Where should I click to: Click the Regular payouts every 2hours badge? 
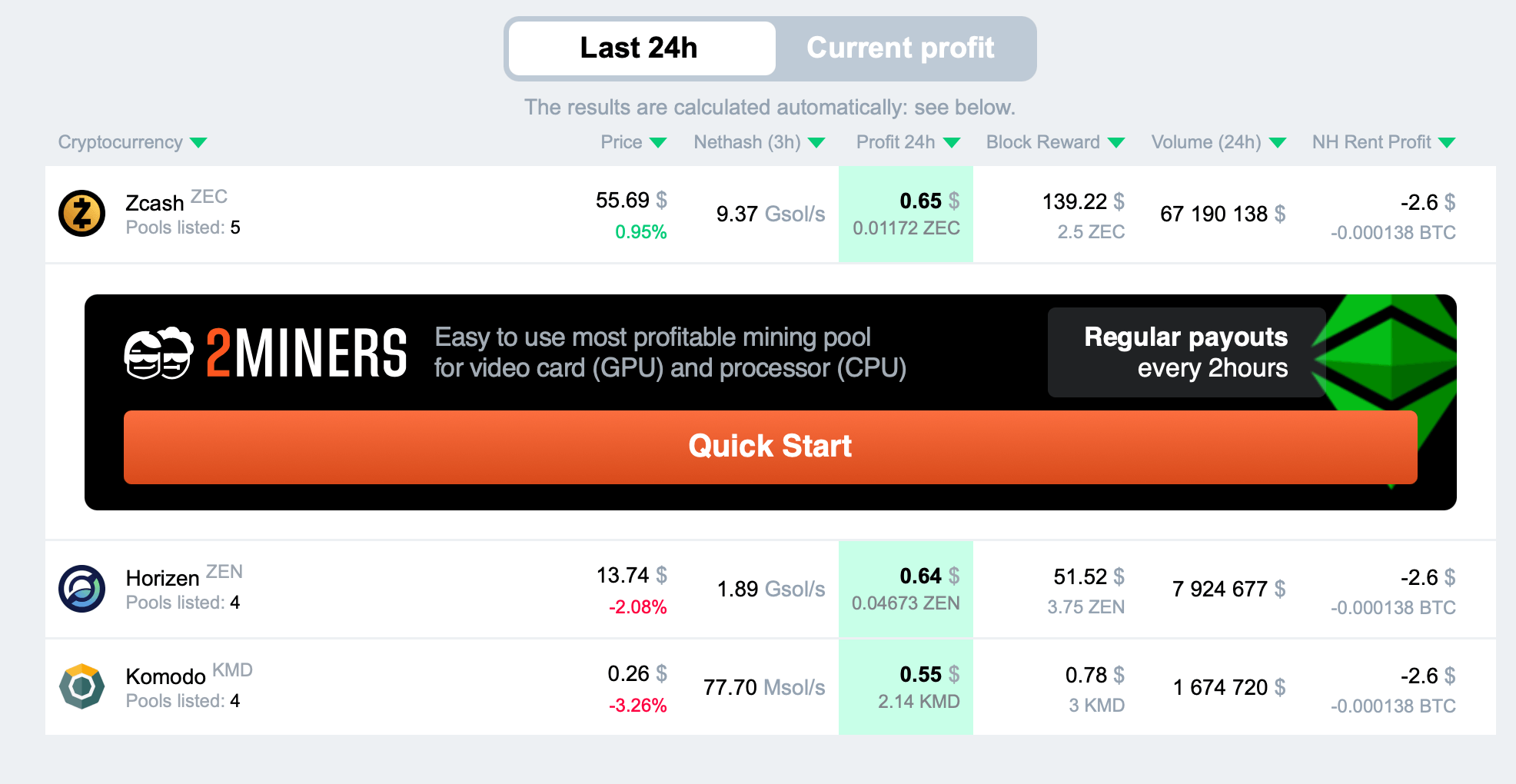pyautogui.click(x=1185, y=353)
